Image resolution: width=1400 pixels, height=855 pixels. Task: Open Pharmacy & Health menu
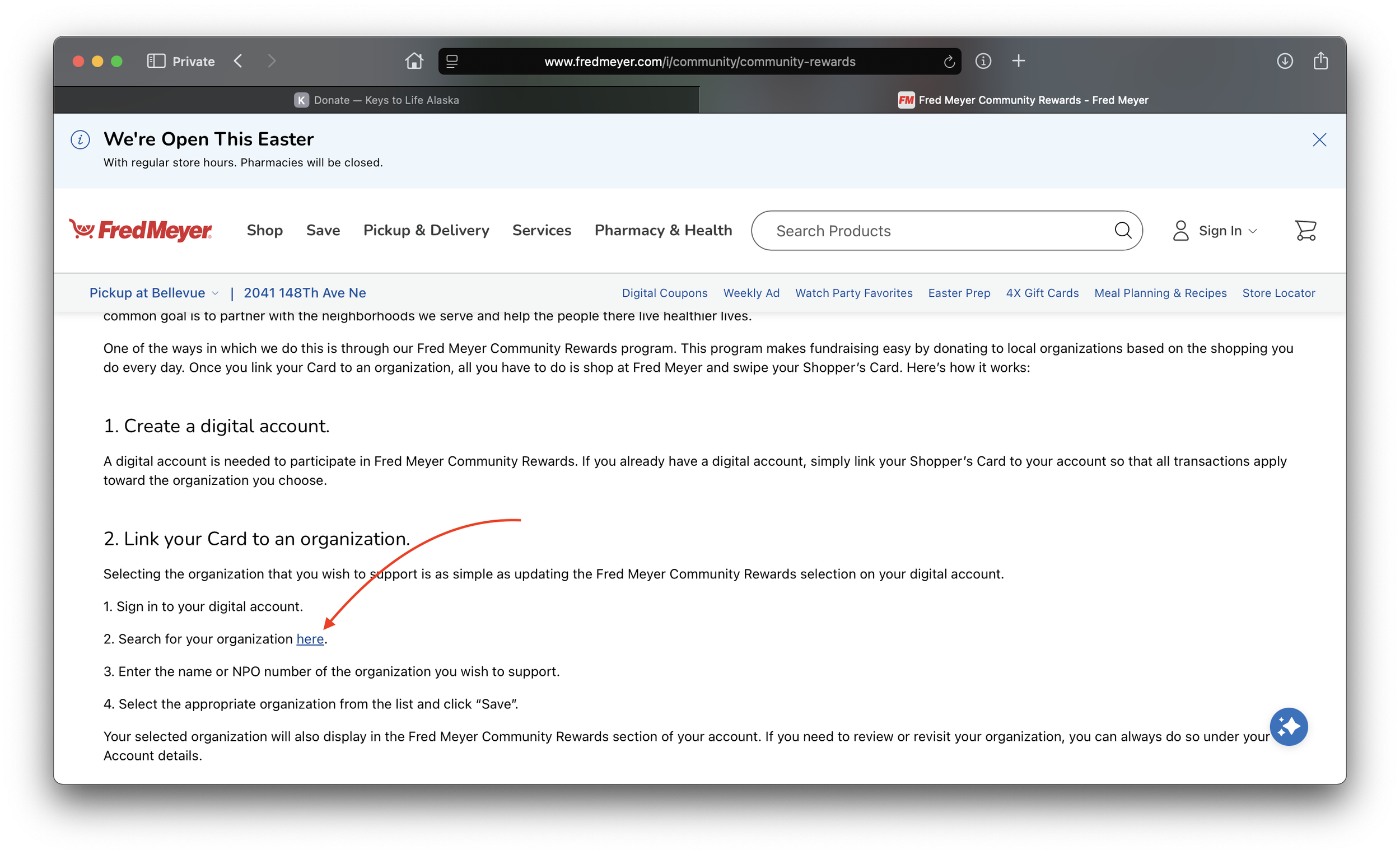(663, 230)
